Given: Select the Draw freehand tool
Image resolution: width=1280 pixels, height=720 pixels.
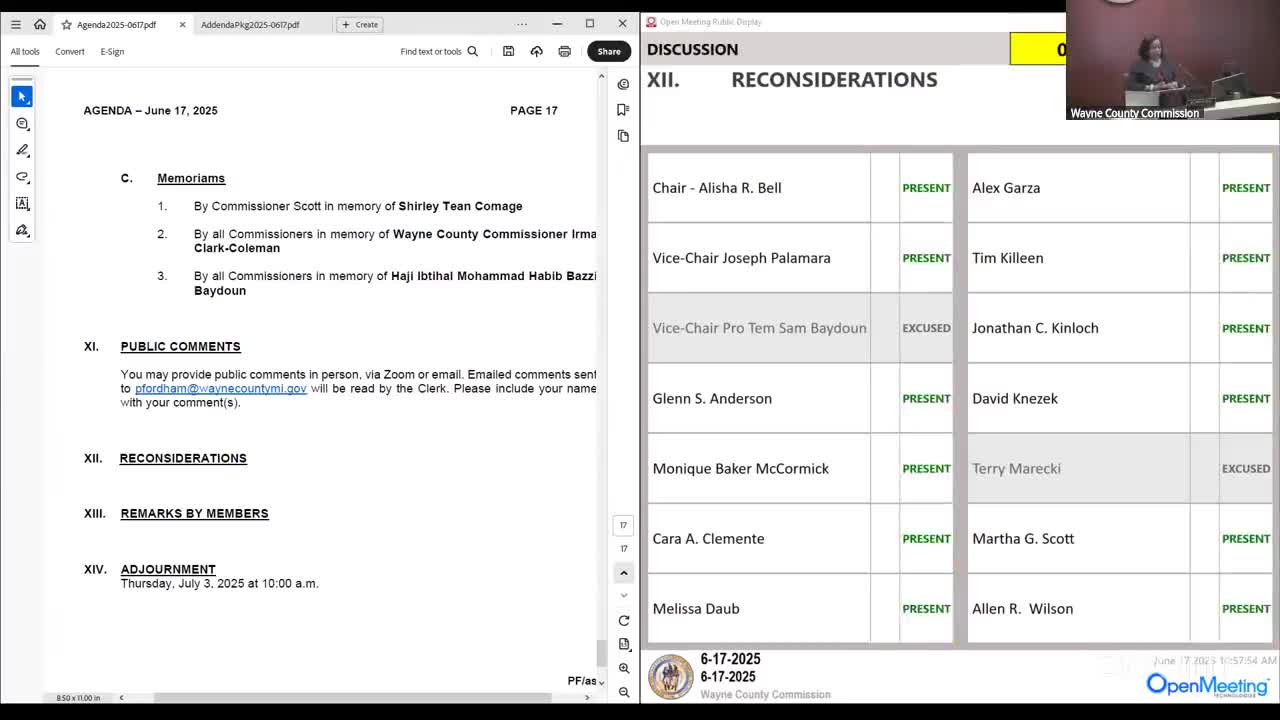Looking at the screenshot, I should (22, 177).
